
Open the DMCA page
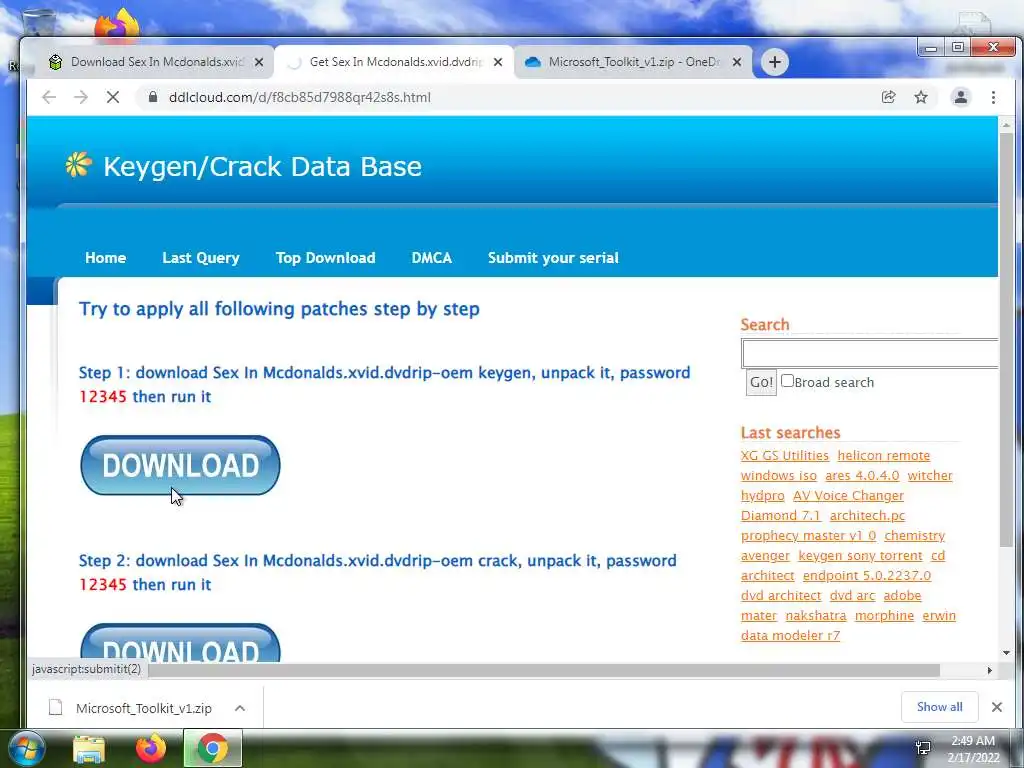pos(431,257)
